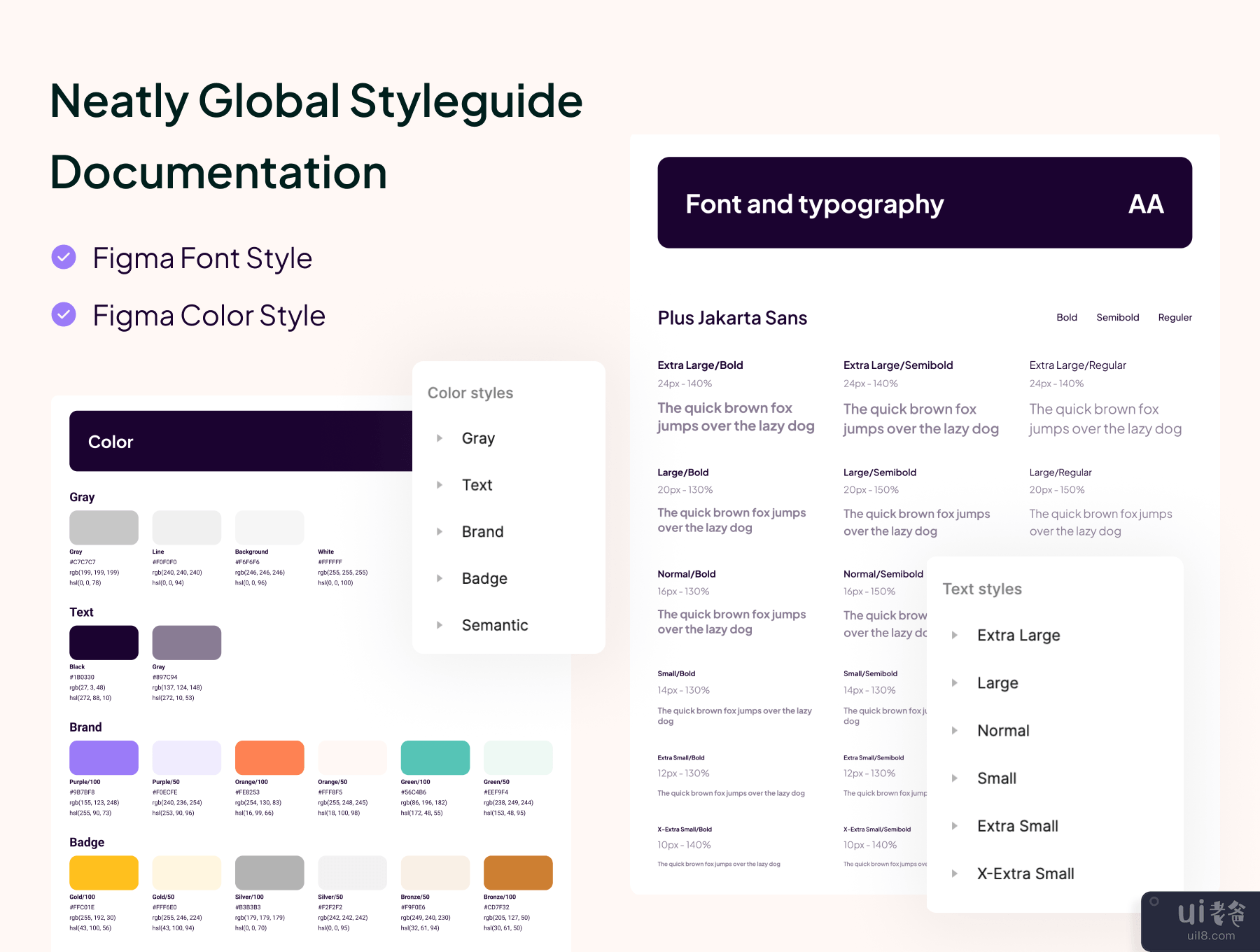Screen dimensions: 1260x952
Task: Select the Reguler weight tab
Action: (x=1175, y=318)
